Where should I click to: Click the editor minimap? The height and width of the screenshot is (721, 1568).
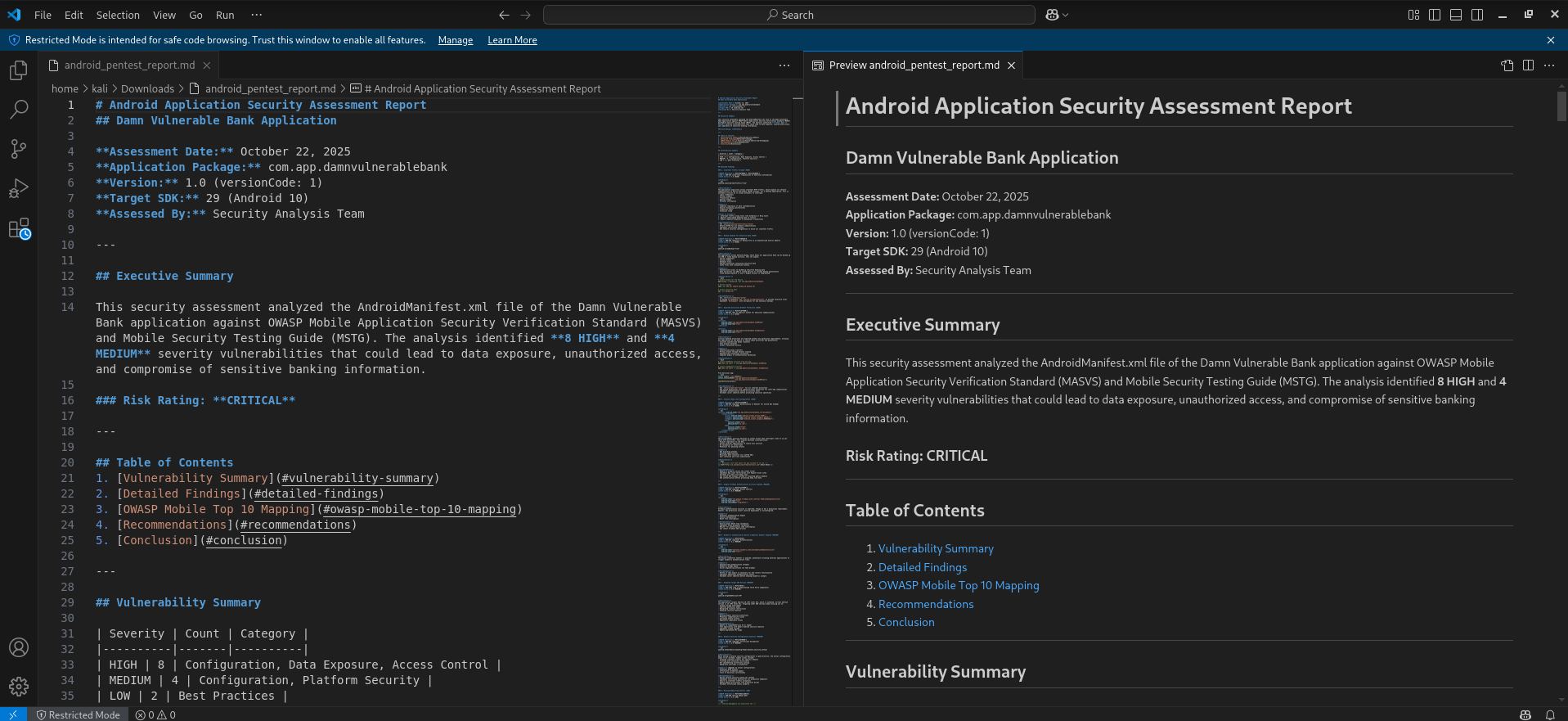[753, 399]
